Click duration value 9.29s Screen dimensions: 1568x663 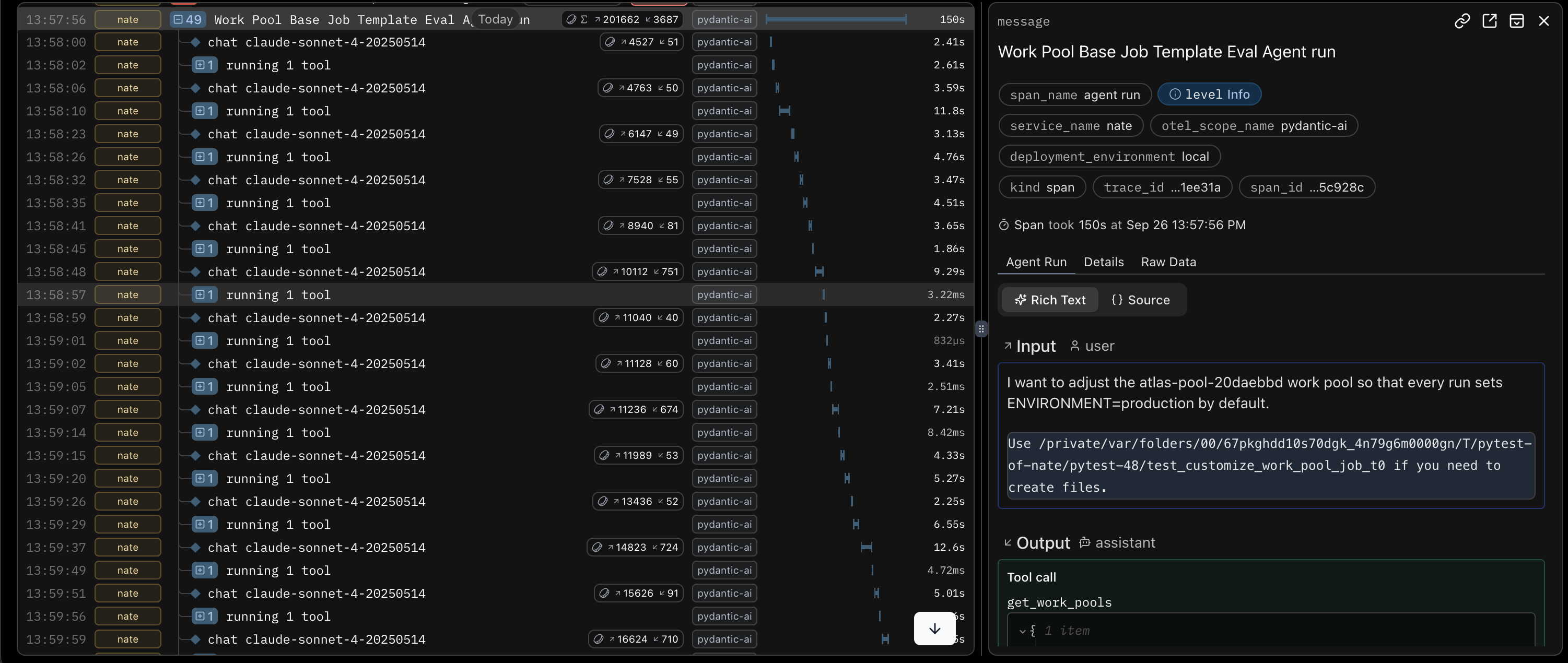949,272
